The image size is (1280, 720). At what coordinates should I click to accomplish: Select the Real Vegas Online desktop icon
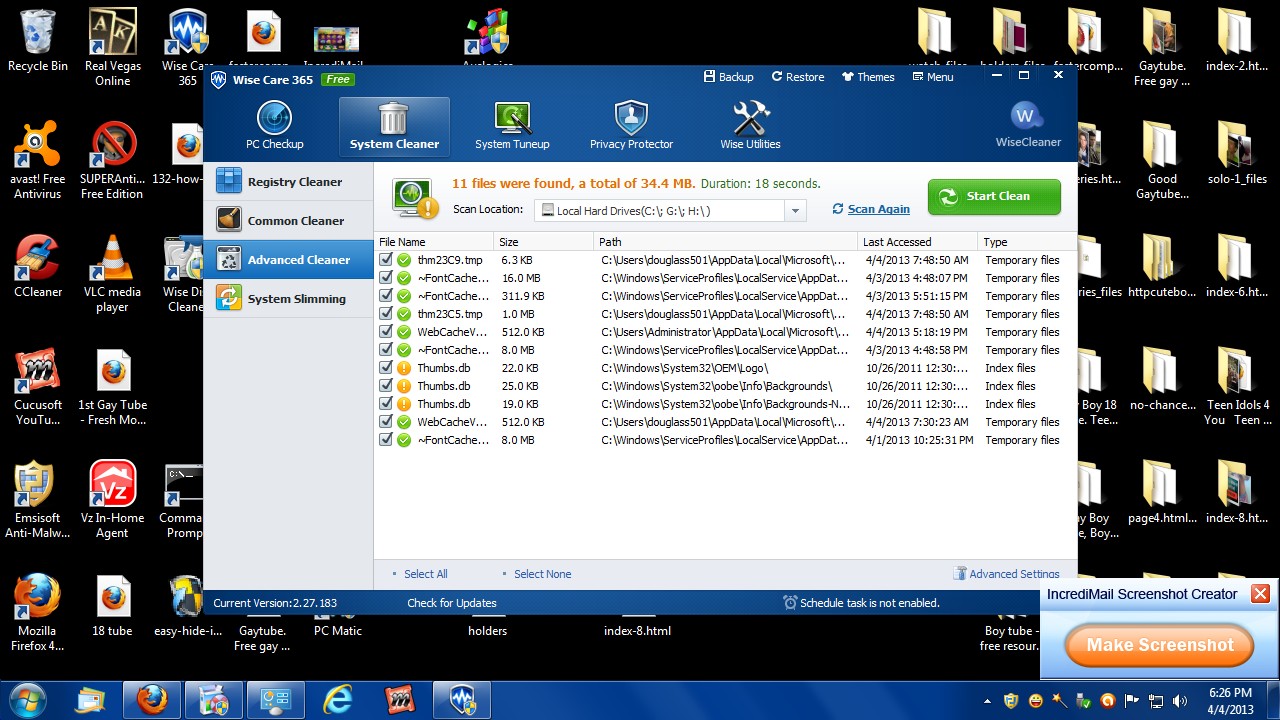point(113,48)
